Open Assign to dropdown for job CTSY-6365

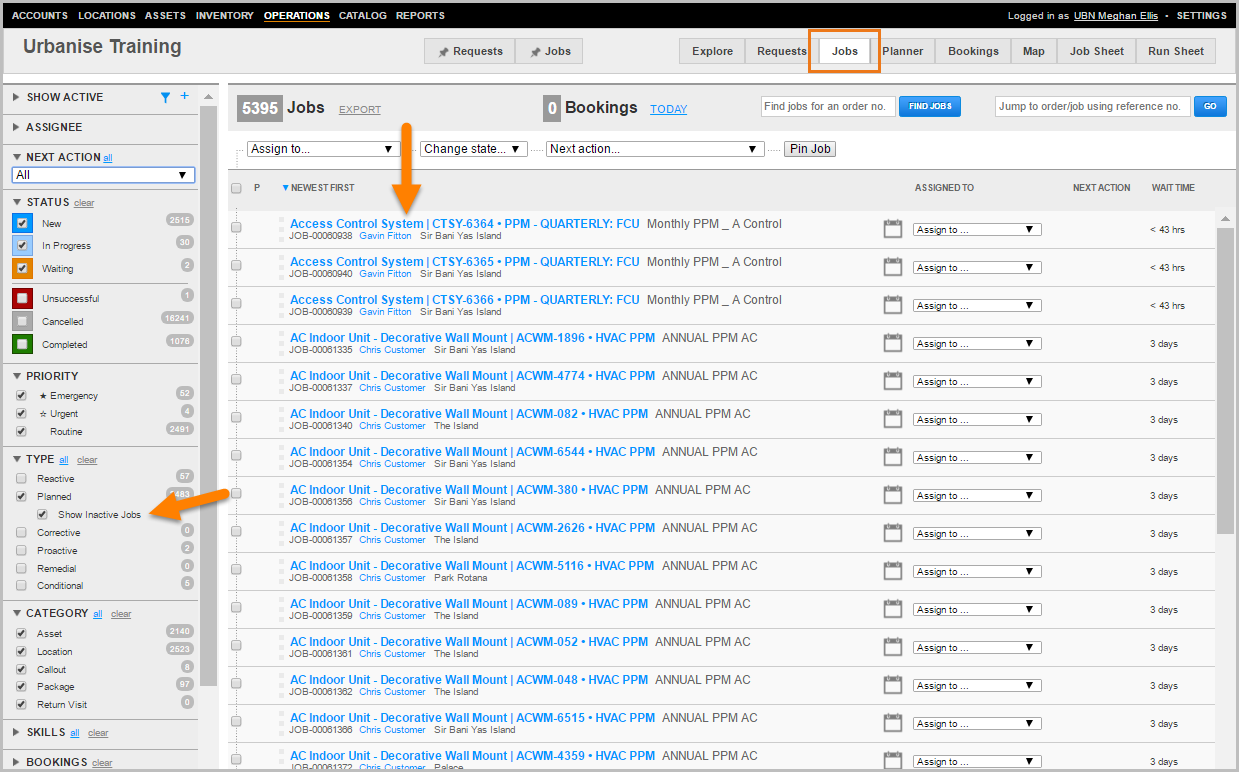pos(976,268)
